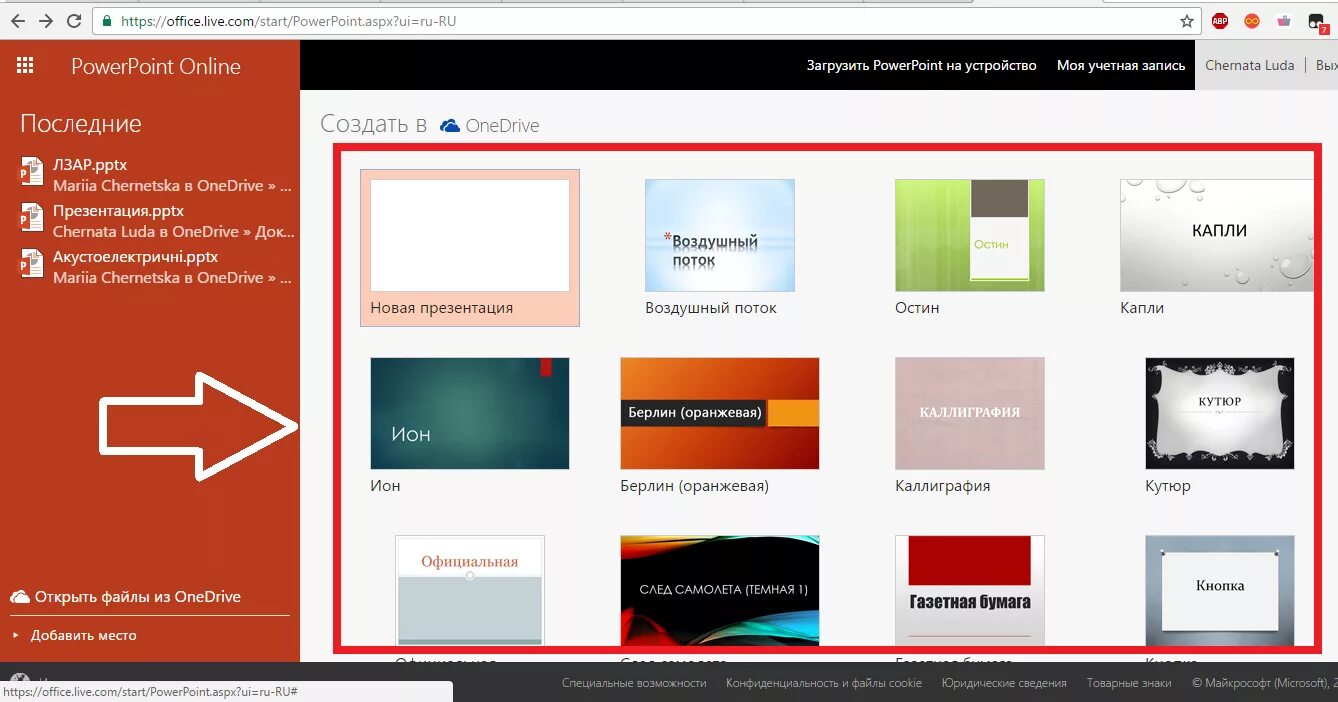Screen dimensions: 1338x702
Task: Click the pink briefcase extension icon
Action: 1284,20
